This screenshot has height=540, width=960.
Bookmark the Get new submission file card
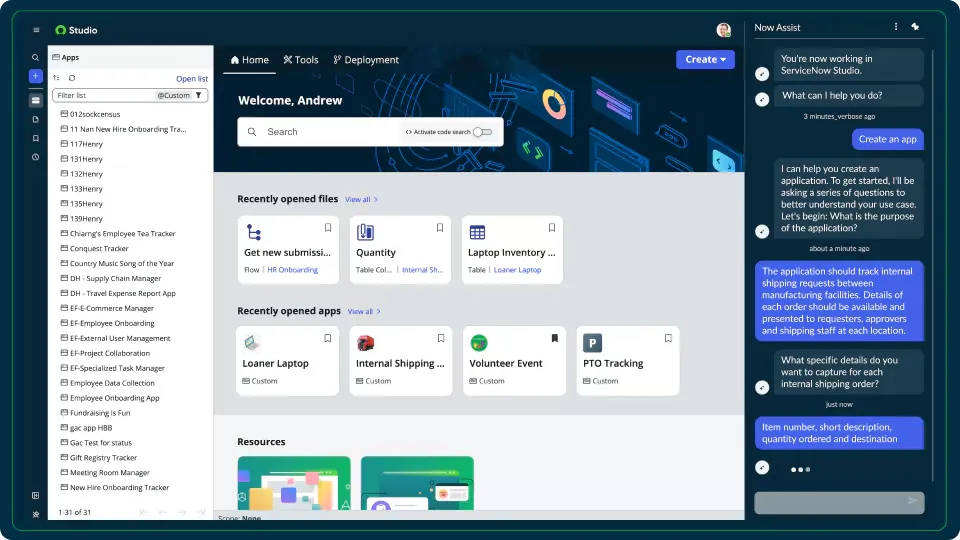click(x=328, y=228)
